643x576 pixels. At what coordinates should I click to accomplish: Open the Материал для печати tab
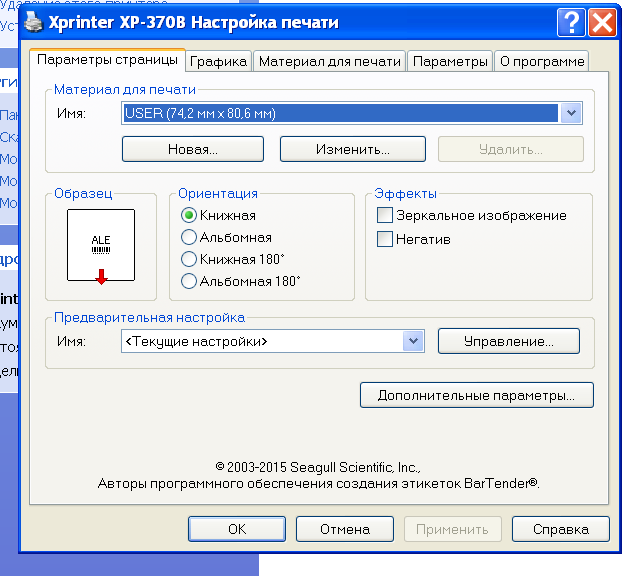pos(330,61)
